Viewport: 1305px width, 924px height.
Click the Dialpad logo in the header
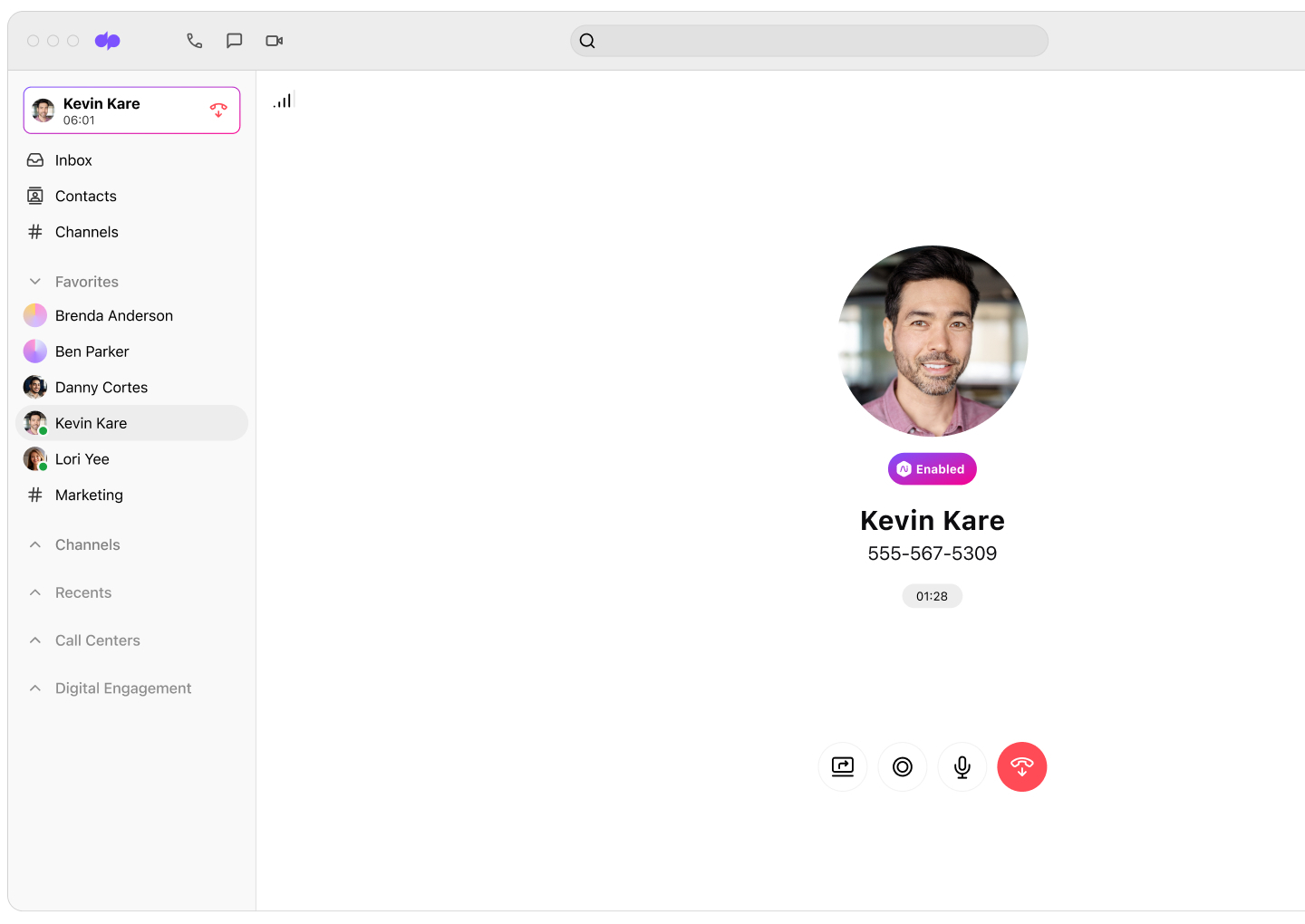[x=107, y=40]
